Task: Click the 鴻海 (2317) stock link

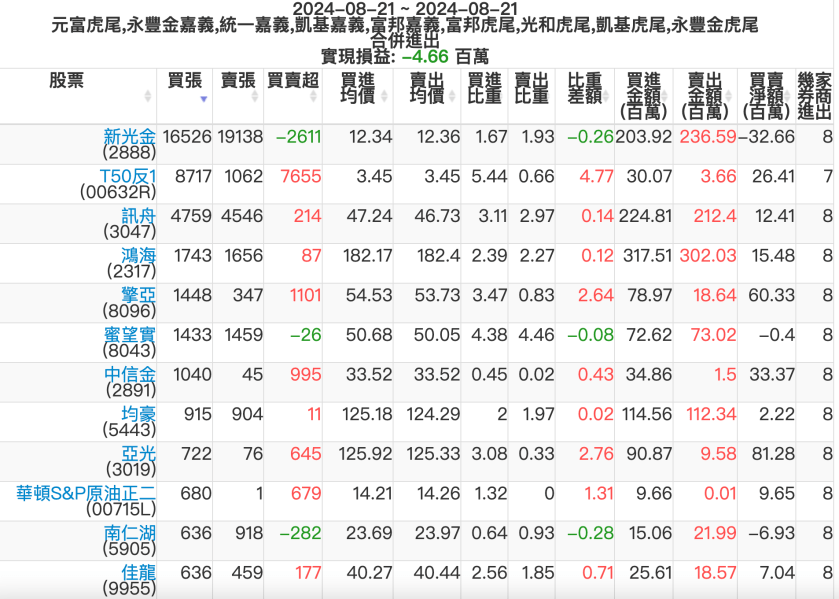Action: (x=139, y=255)
